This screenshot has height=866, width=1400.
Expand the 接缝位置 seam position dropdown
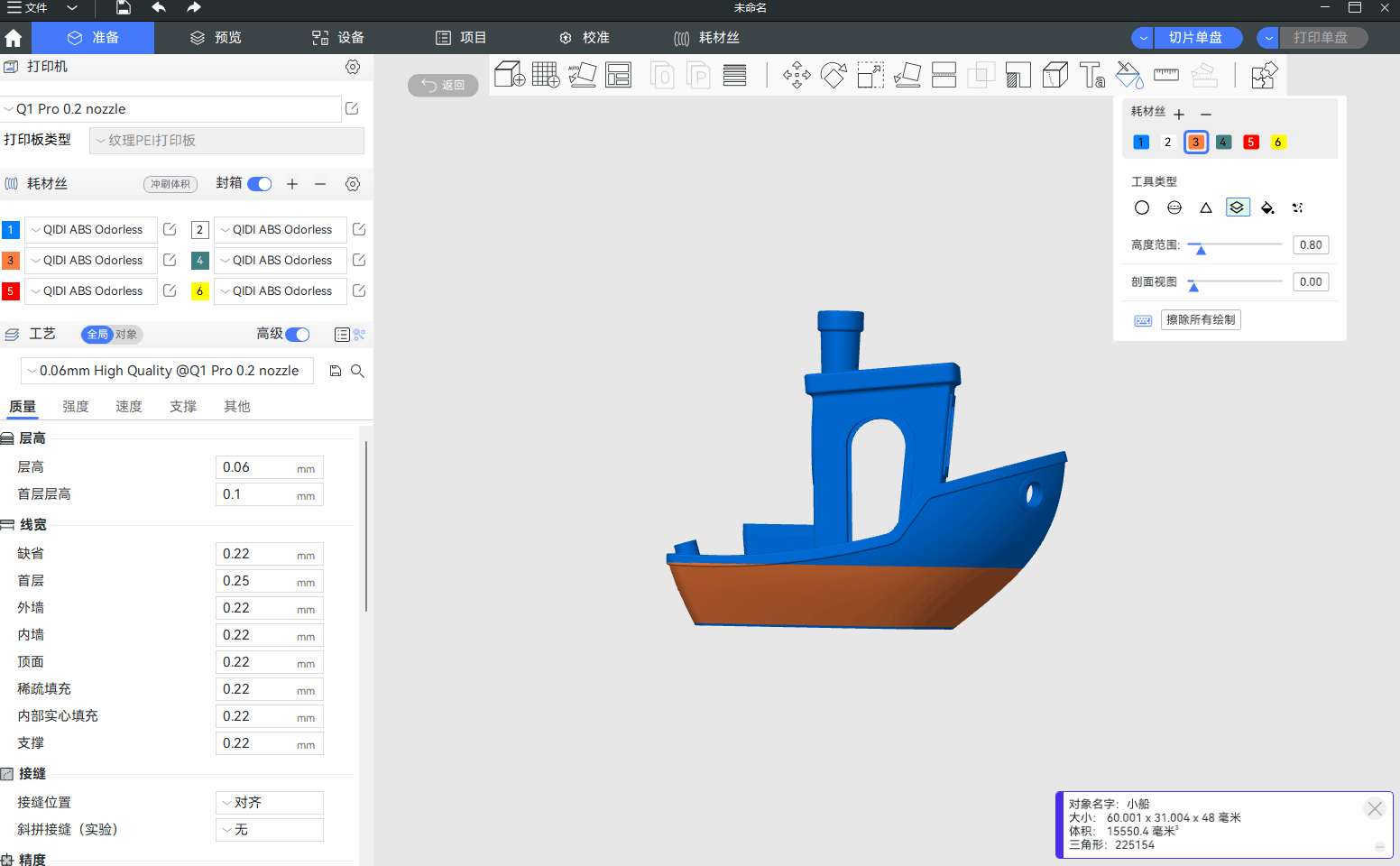point(269,803)
